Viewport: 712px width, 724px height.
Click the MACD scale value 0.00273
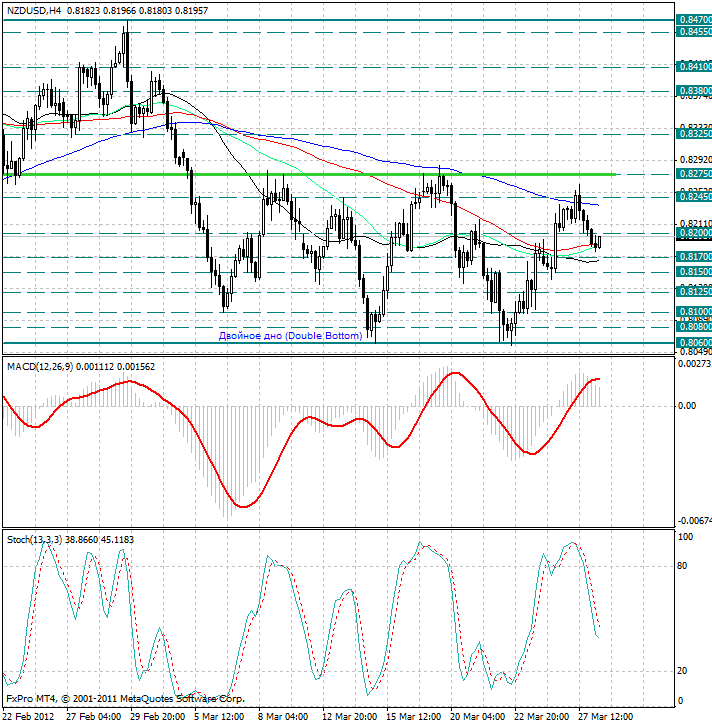point(692,365)
